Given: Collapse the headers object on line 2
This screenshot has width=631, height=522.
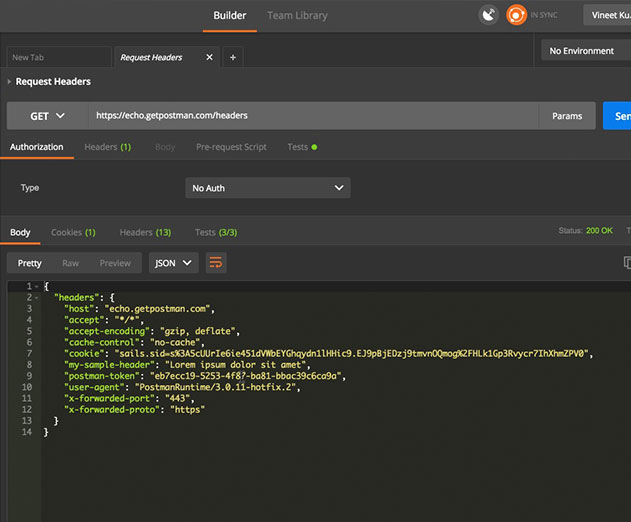Looking at the screenshot, I should click(x=37, y=297).
